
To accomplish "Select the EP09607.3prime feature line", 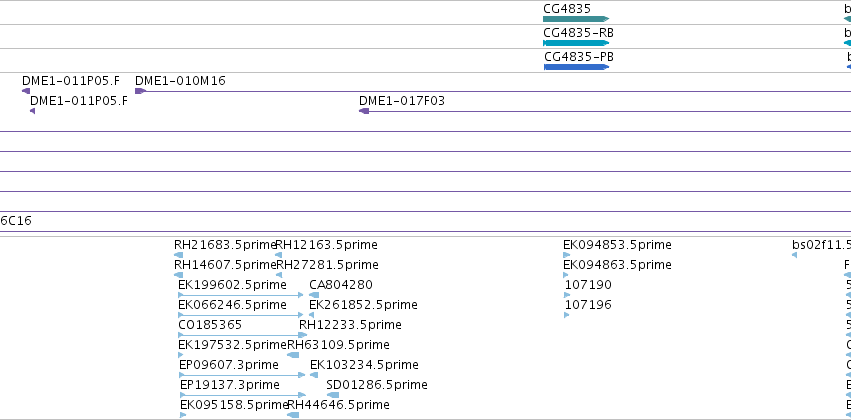I will pyautogui.click(x=243, y=375).
